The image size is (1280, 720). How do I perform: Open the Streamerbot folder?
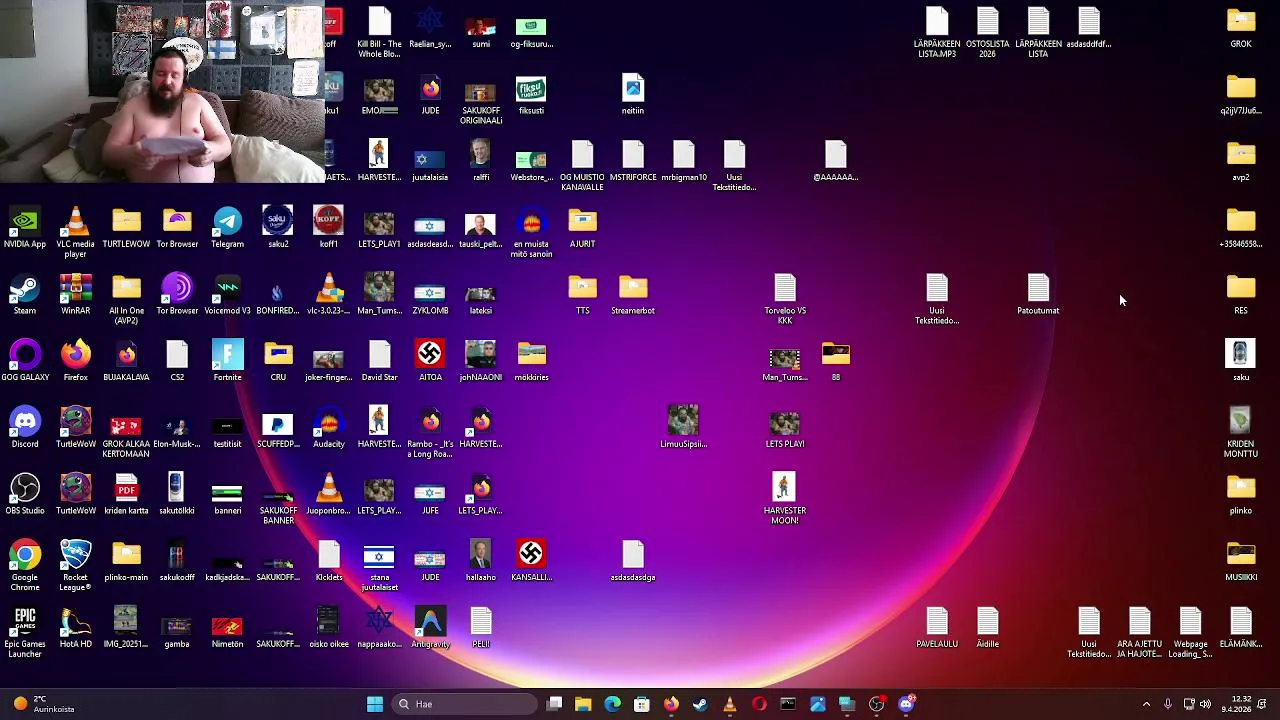pos(633,295)
